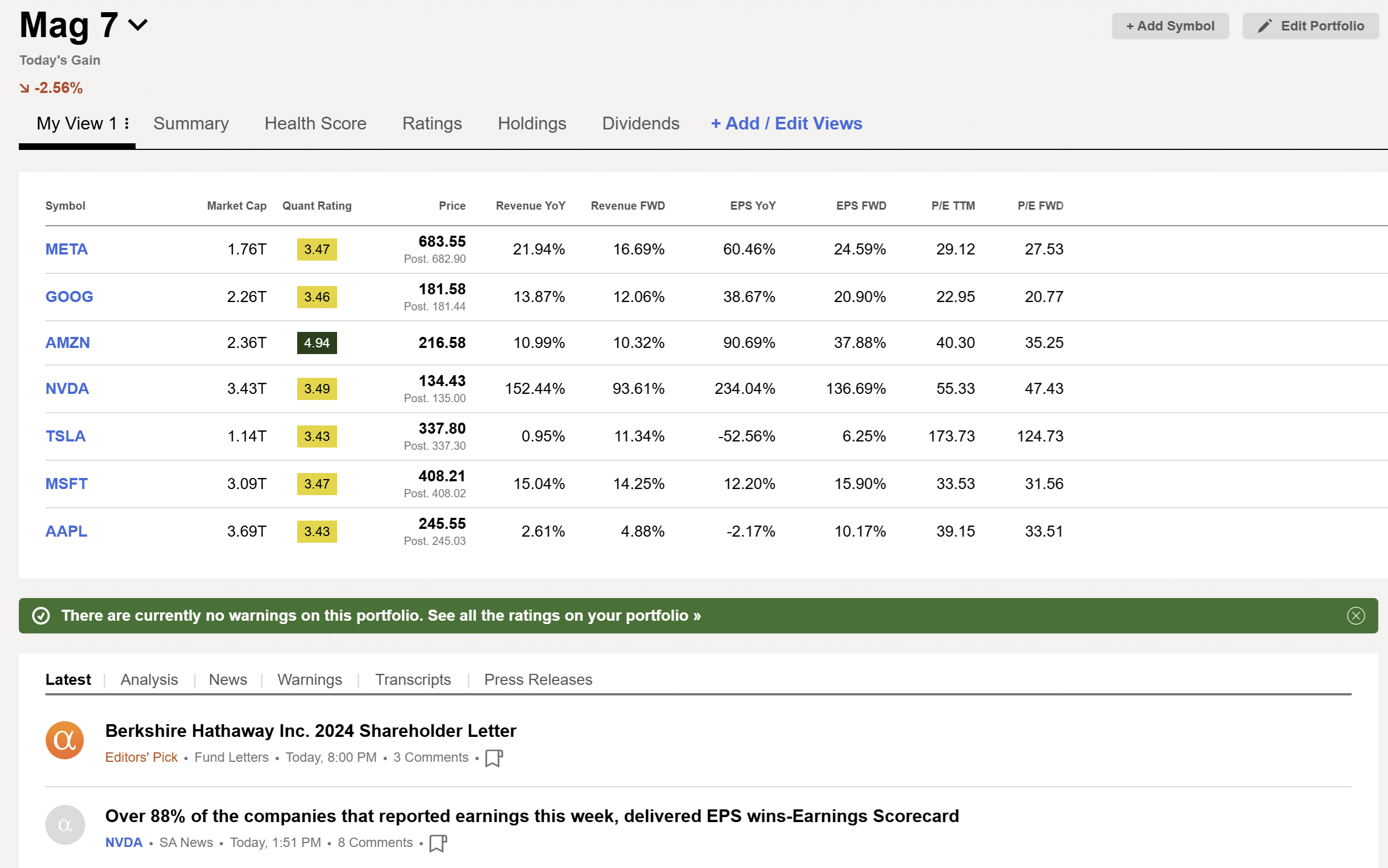Open Berkshire Hathaway Inc. 2024 Shareholder Letter headline
1388x868 pixels.
coord(310,731)
